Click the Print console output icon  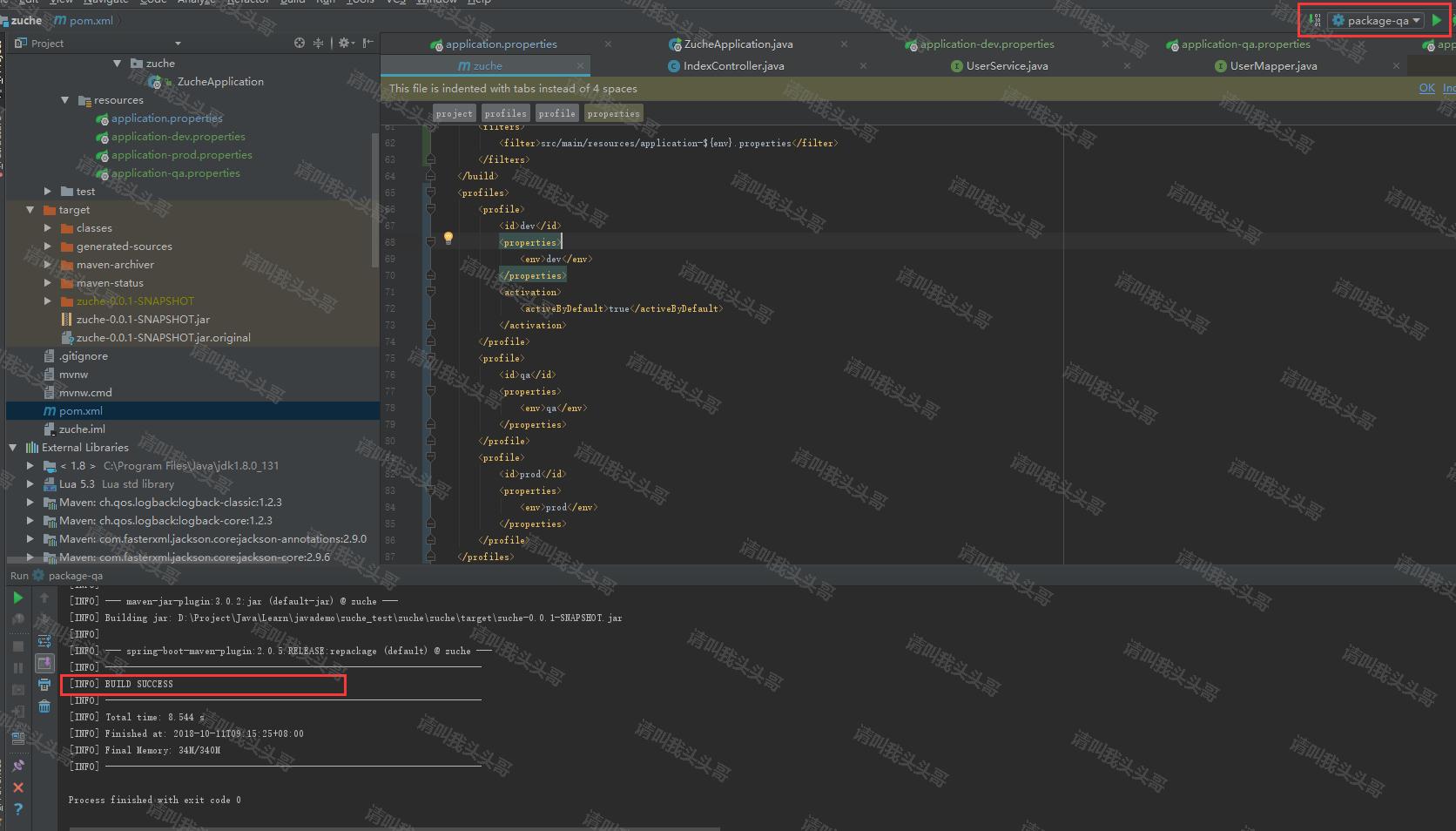(x=44, y=686)
